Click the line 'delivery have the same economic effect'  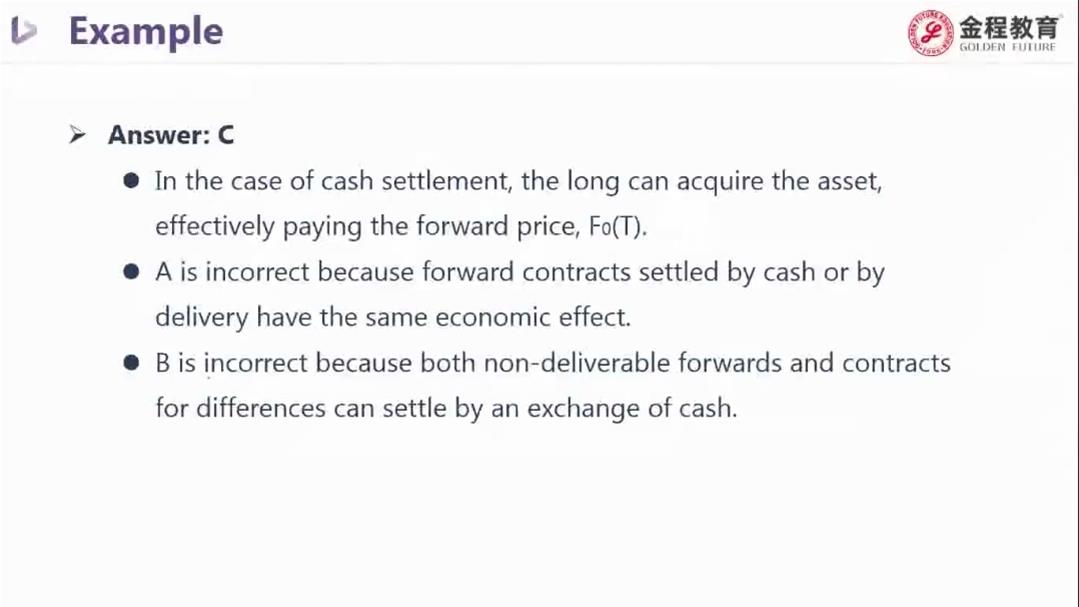(393, 318)
